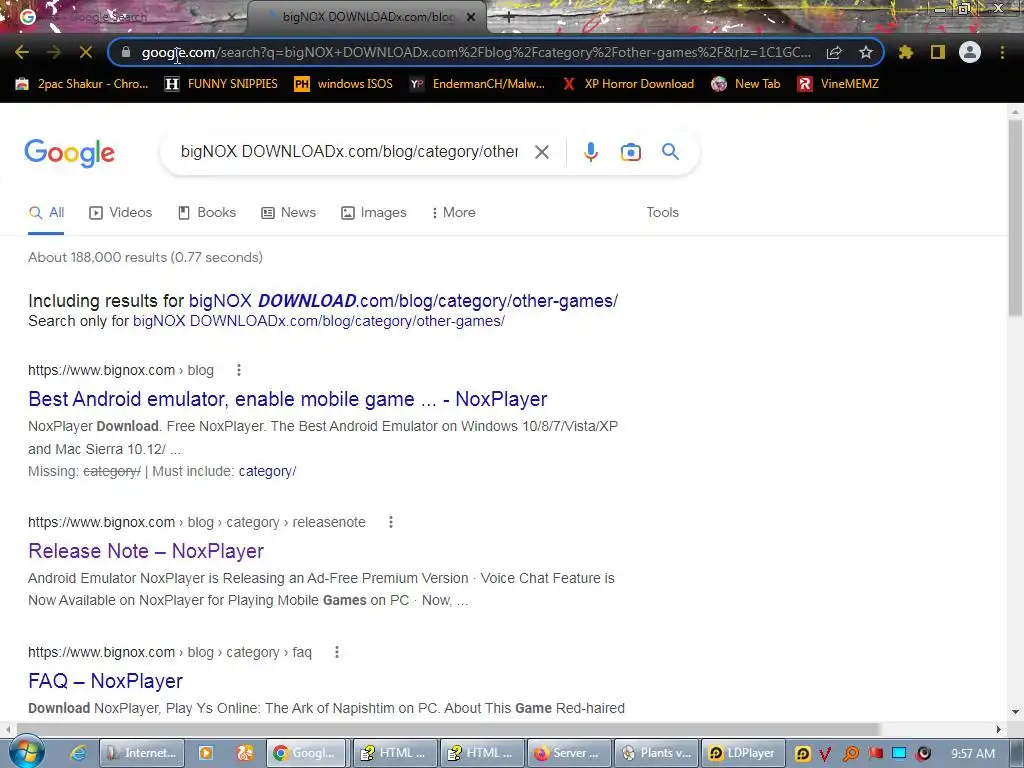Open the EndermanCH/Malw... bookmark
This screenshot has height=768, width=1024.
(x=477, y=84)
